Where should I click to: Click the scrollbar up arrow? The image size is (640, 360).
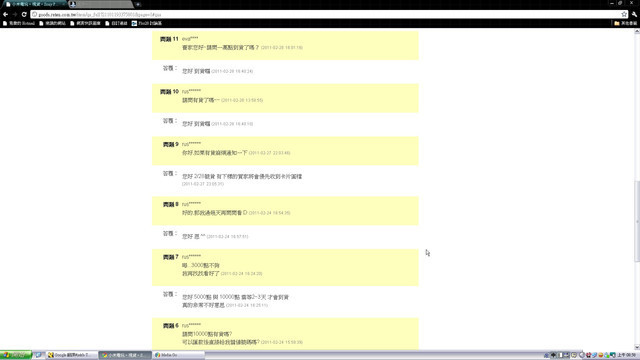[x=637, y=31]
